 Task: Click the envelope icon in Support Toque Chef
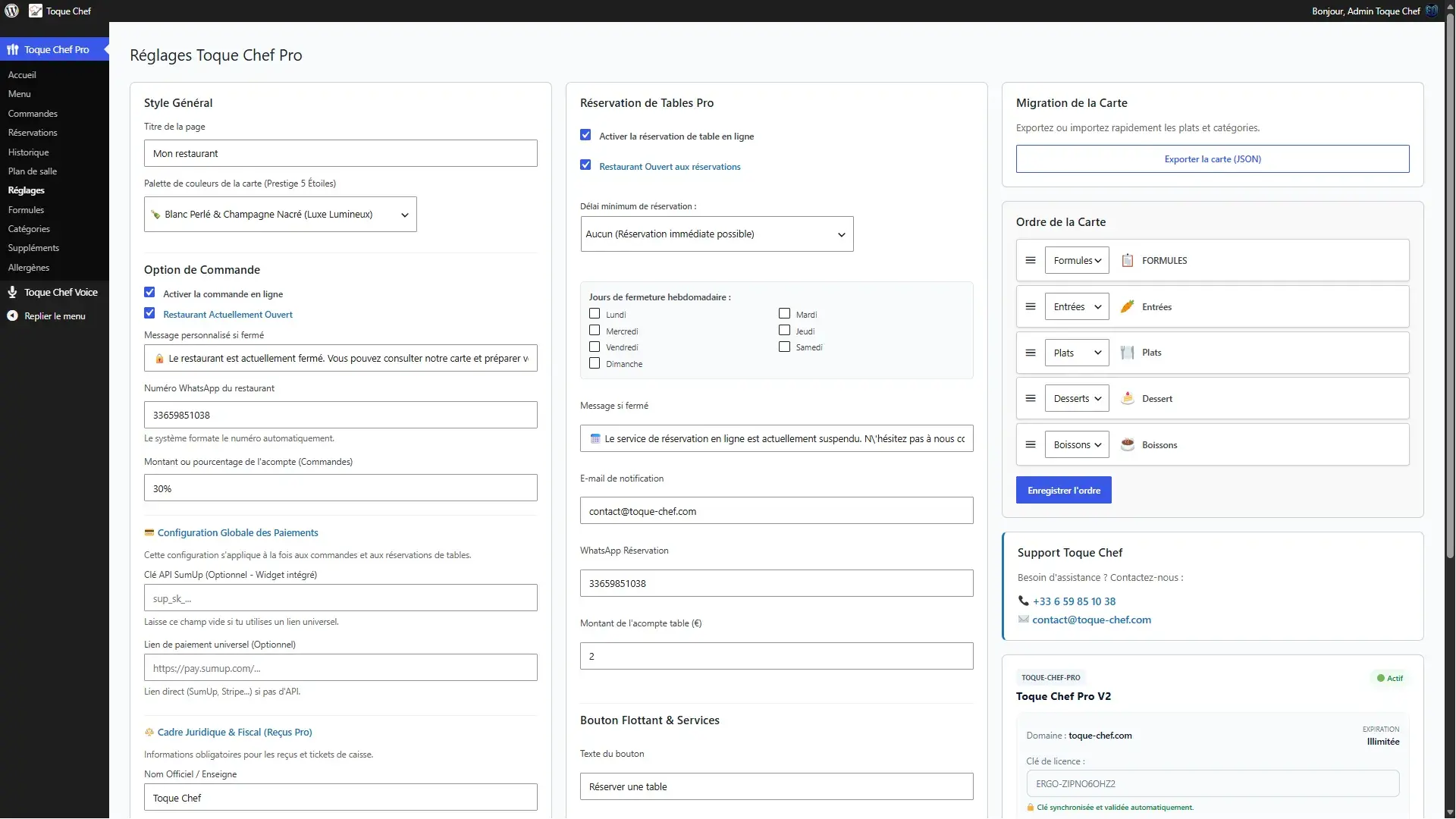click(1024, 620)
